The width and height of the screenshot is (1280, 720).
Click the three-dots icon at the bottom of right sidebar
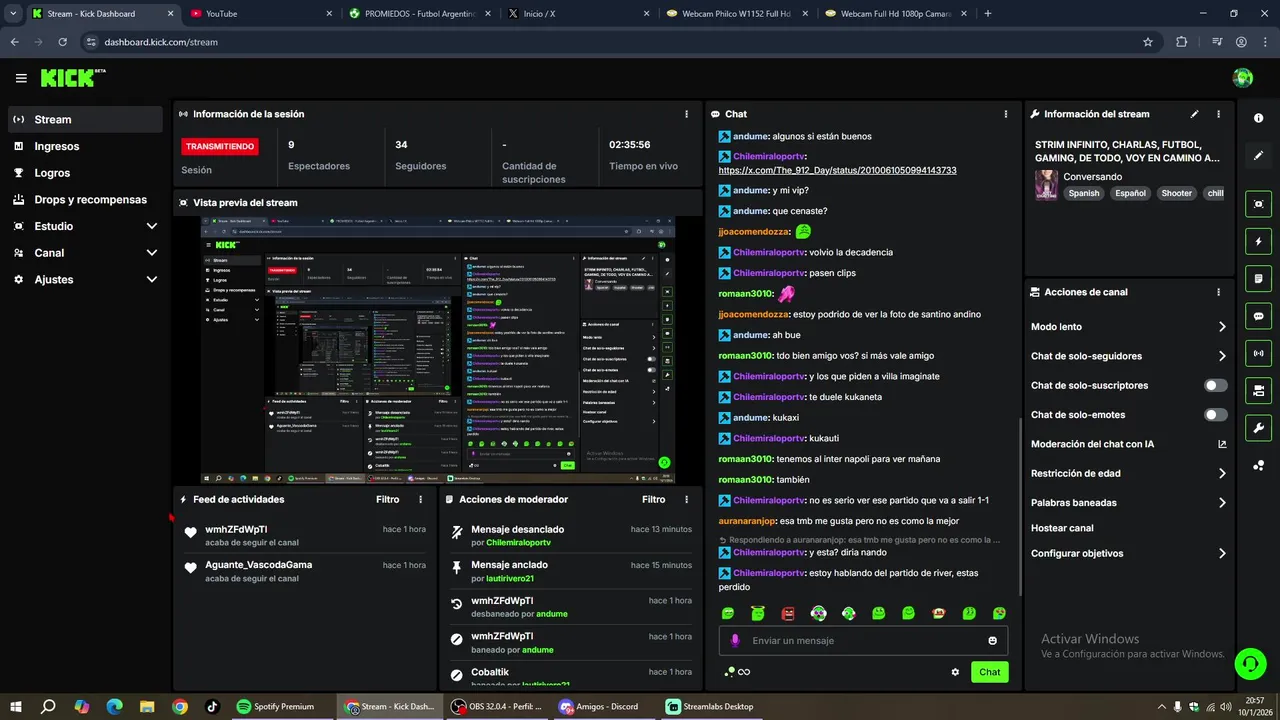pyautogui.click(x=1258, y=466)
